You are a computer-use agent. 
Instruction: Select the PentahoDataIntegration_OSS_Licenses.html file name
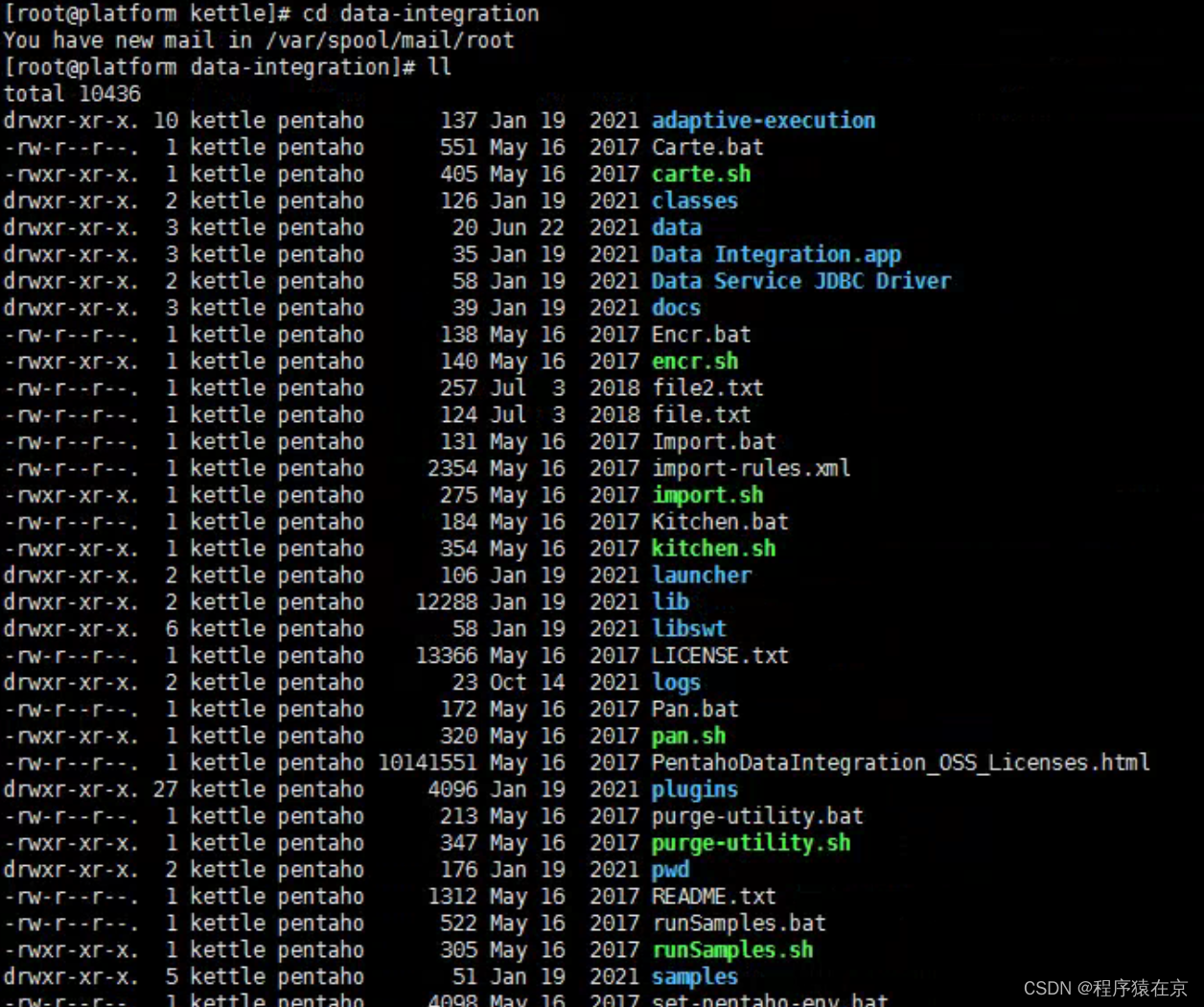pos(900,763)
